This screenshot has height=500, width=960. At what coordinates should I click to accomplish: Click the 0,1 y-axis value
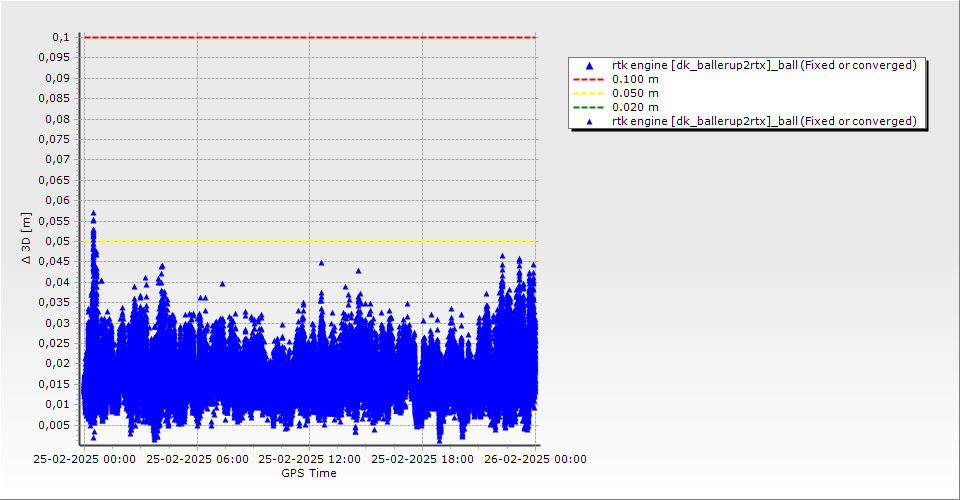tap(61, 37)
